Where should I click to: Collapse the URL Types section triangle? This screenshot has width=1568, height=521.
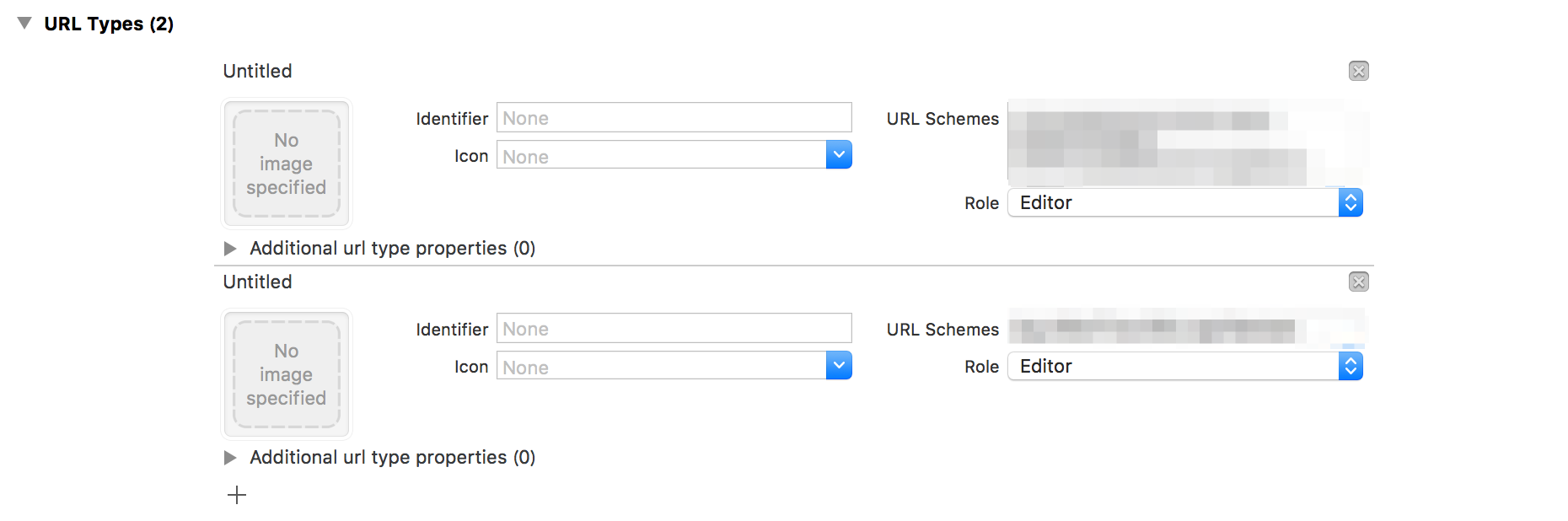click(x=24, y=23)
